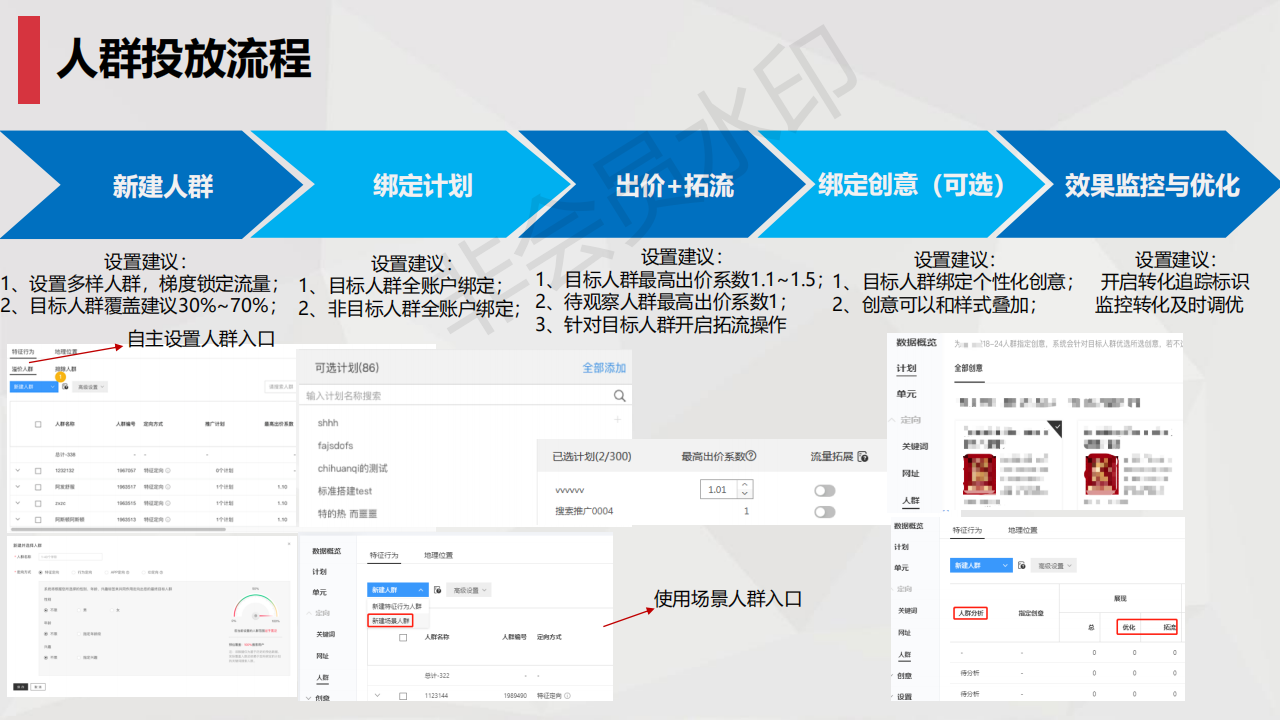Close the 新建并选择人群 dialog
The height and width of the screenshot is (720, 1280).
click(289, 544)
